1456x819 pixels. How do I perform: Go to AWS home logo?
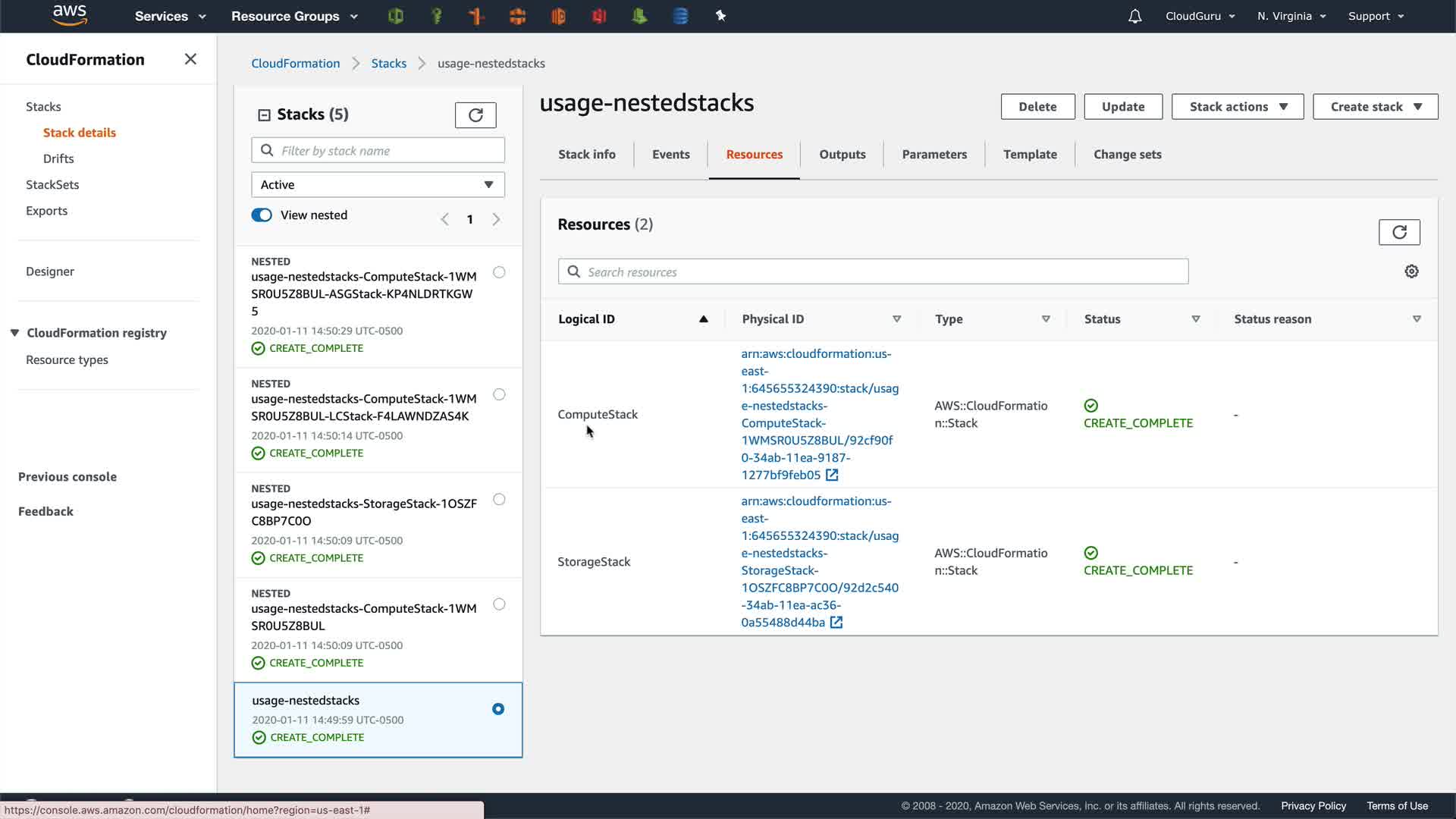[x=70, y=15]
